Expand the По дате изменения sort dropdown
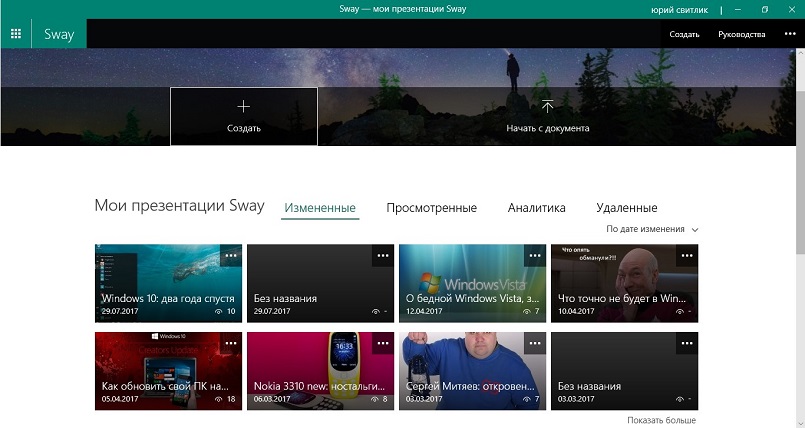 pyautogui.click(x=652, y=229)
